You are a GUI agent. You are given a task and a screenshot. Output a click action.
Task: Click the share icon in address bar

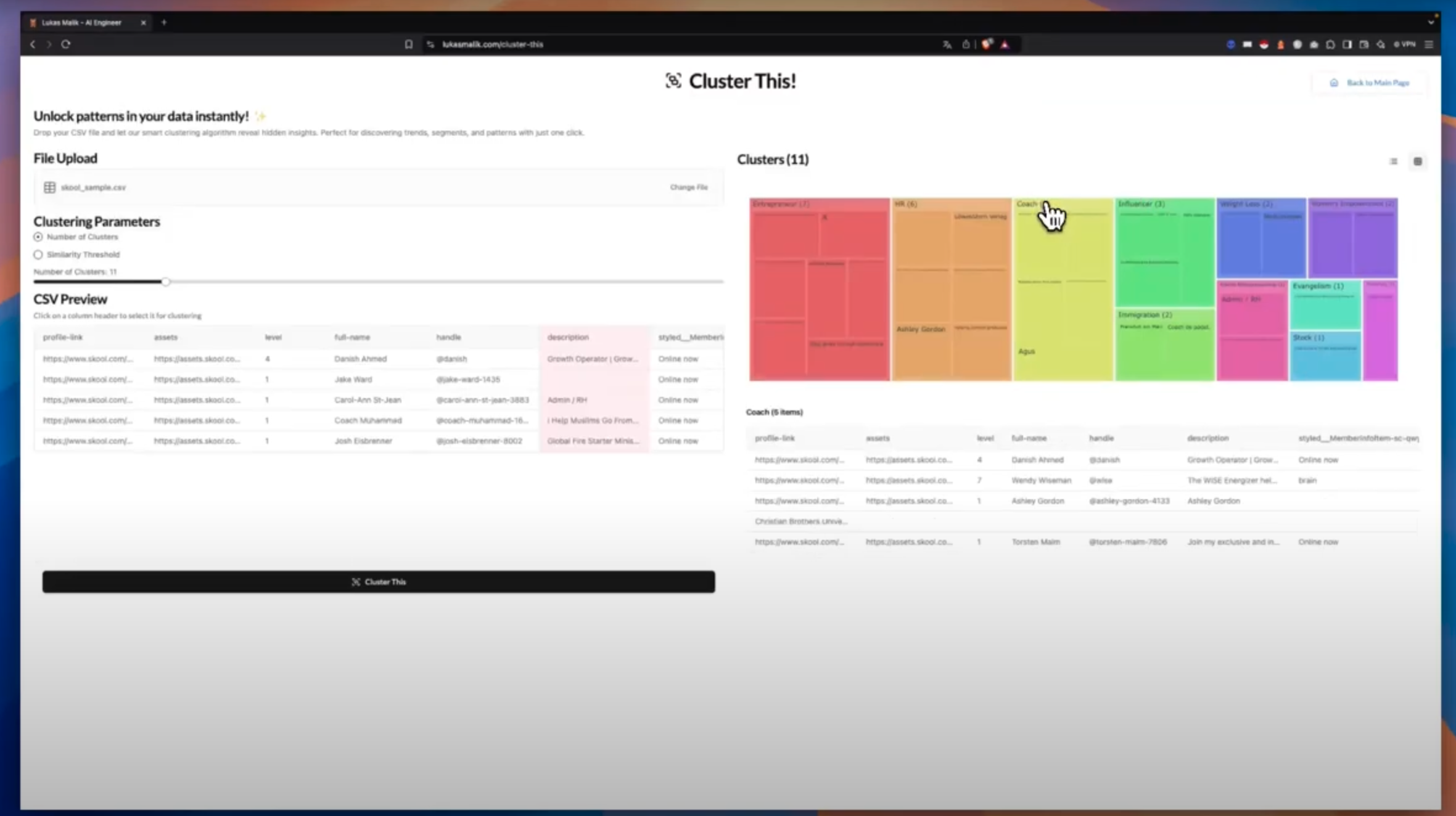(966, 44)
